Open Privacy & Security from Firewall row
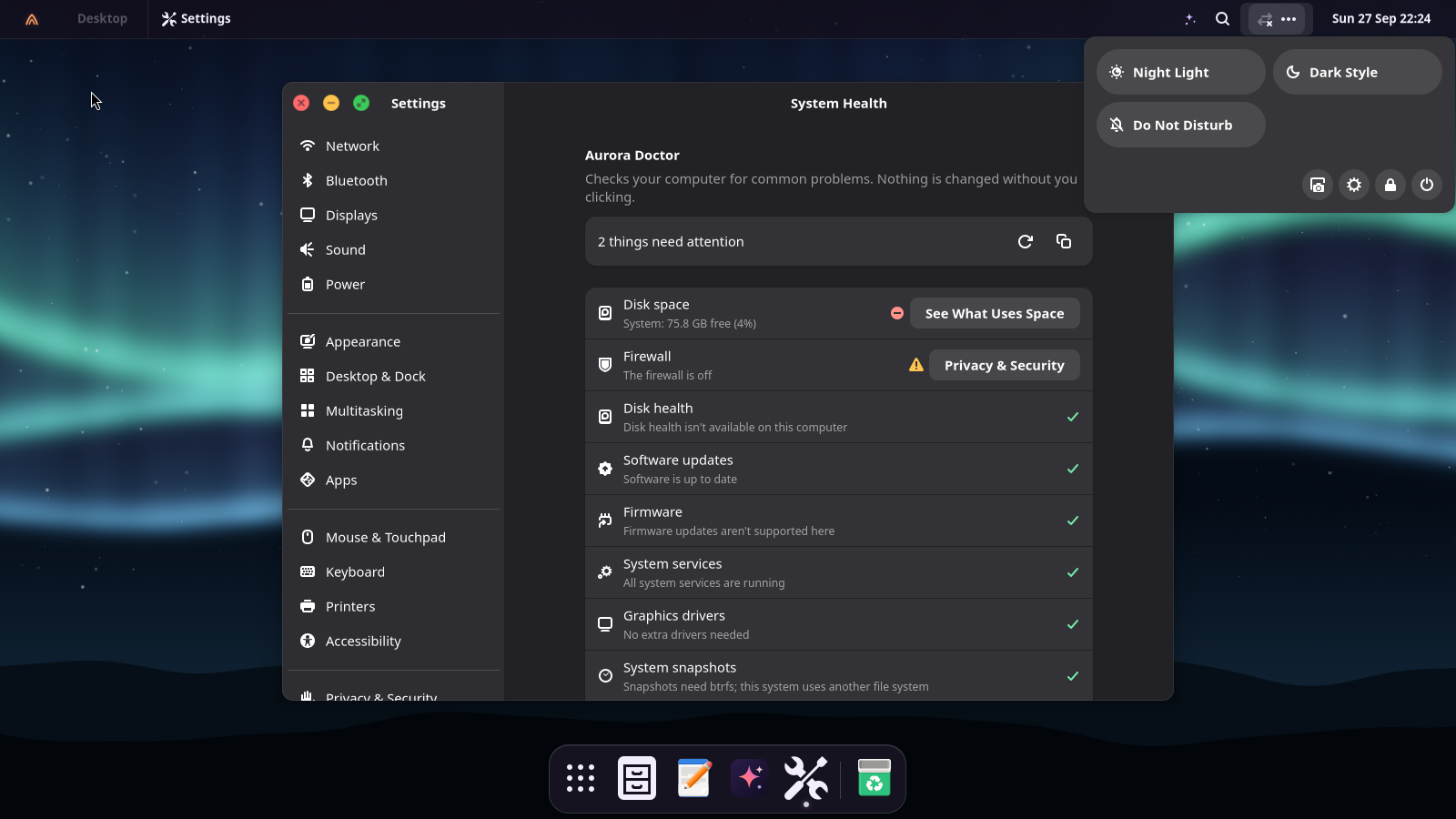Screen dimensions: 1456x819 tap(1004, 365)
